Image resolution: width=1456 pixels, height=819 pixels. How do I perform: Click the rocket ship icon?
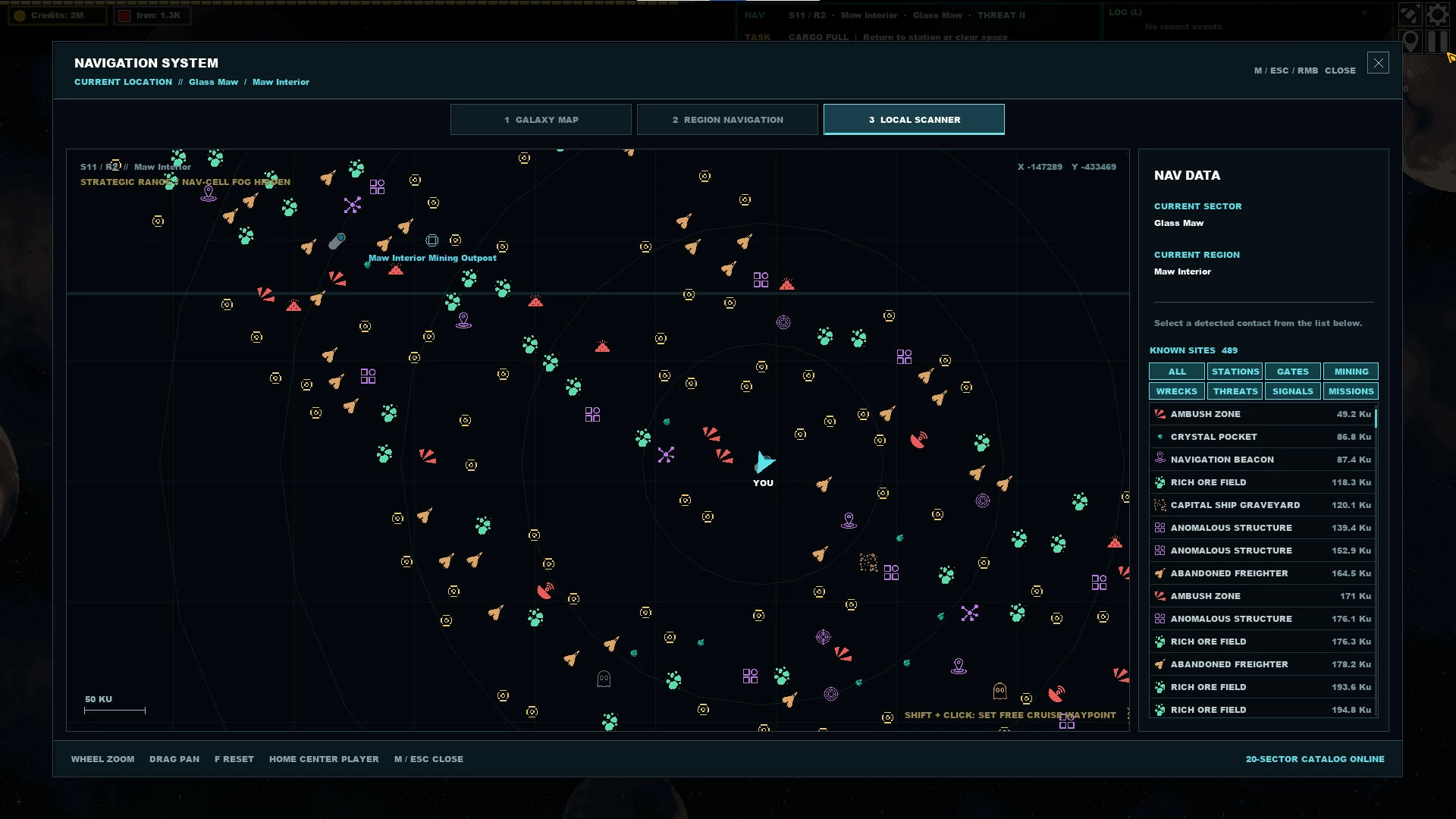[x=1410, y=14]
